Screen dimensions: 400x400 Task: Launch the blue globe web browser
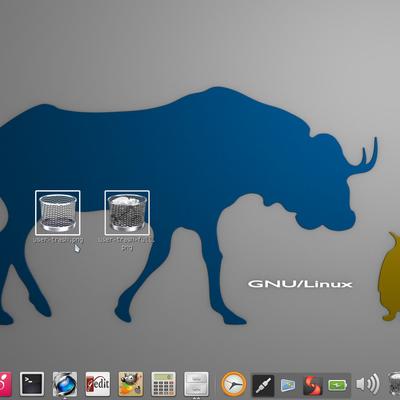click(65, 384)
